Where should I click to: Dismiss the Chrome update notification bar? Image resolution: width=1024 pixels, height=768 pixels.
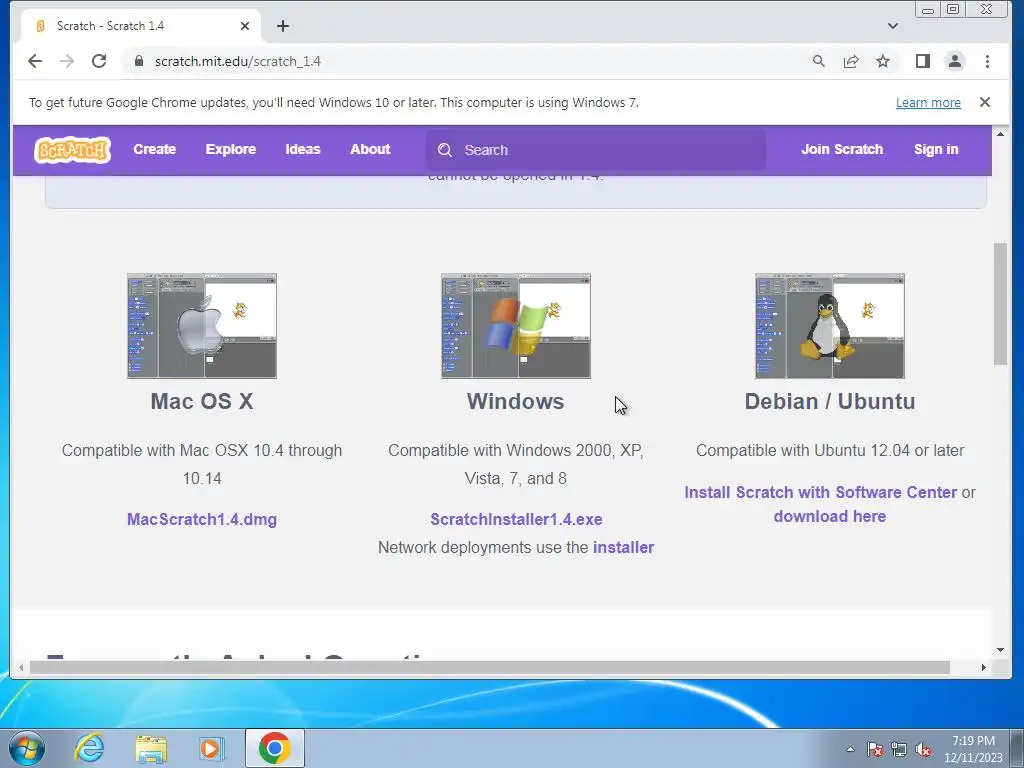tap(985, 102)
